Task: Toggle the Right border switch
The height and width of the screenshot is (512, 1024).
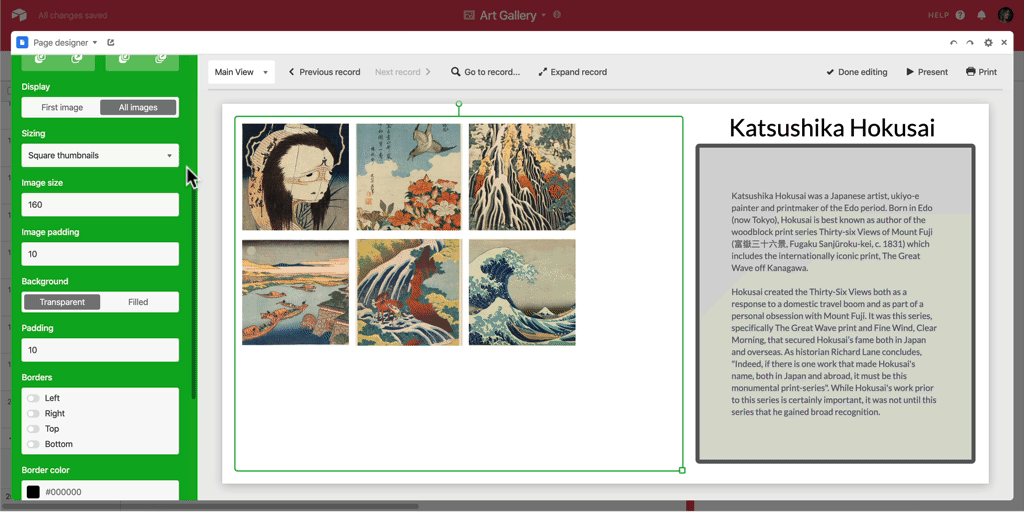Action: click(x=33, y=413)
